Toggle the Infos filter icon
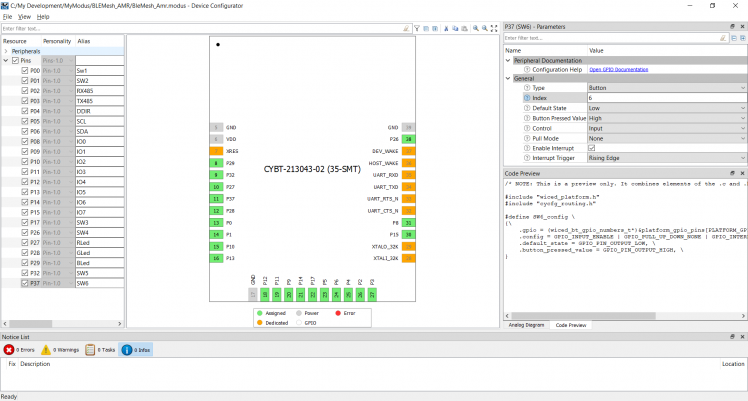 (x=127, y=350)
